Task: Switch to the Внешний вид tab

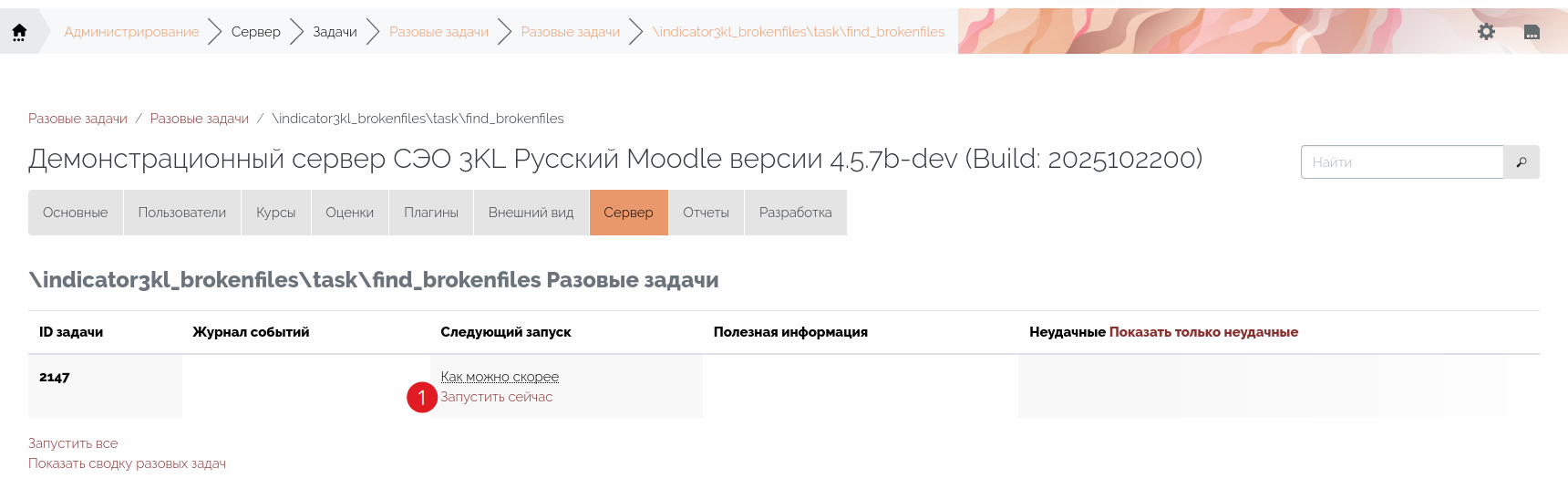Action: coord(531,213)
